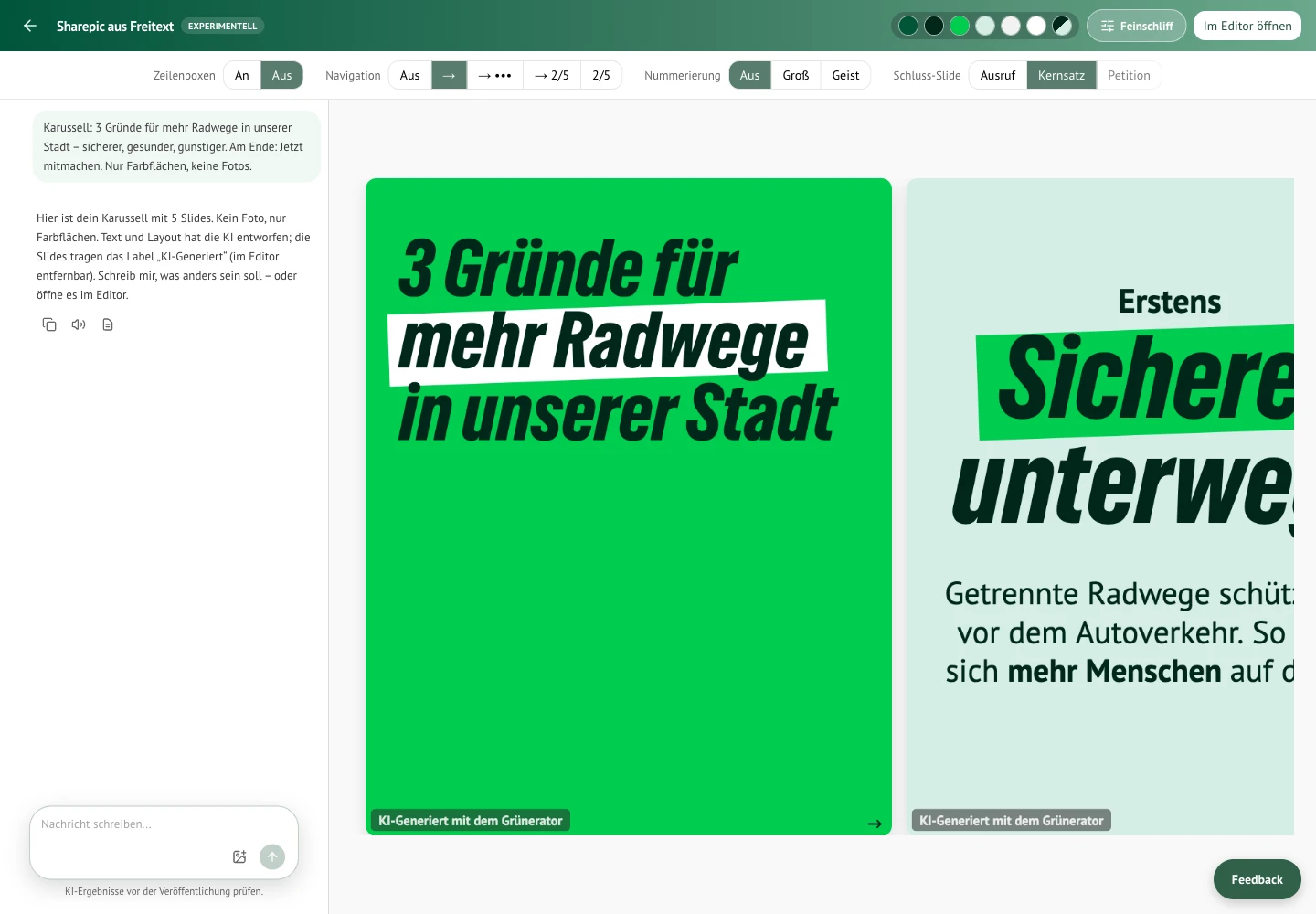Screen dimensions: 1316x914
Task: Click the first slide's KI-Generiert label
Action: click(x=471, y=821)
